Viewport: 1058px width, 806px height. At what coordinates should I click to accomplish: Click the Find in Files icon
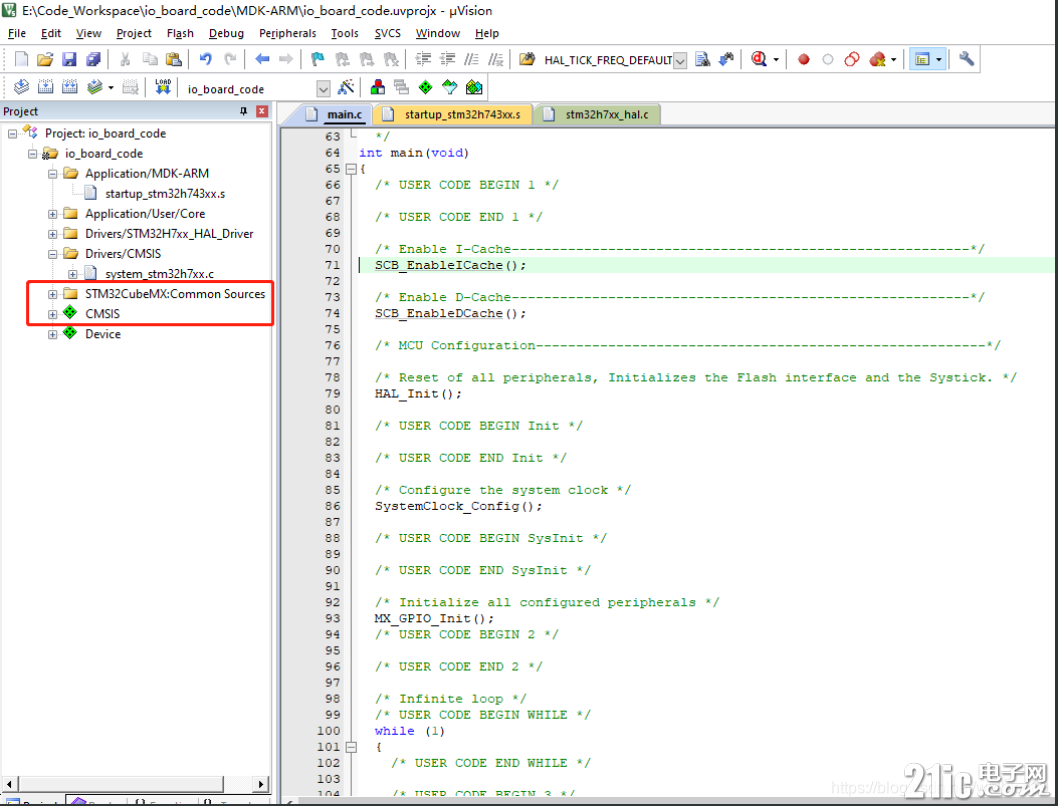pos(527,59)
